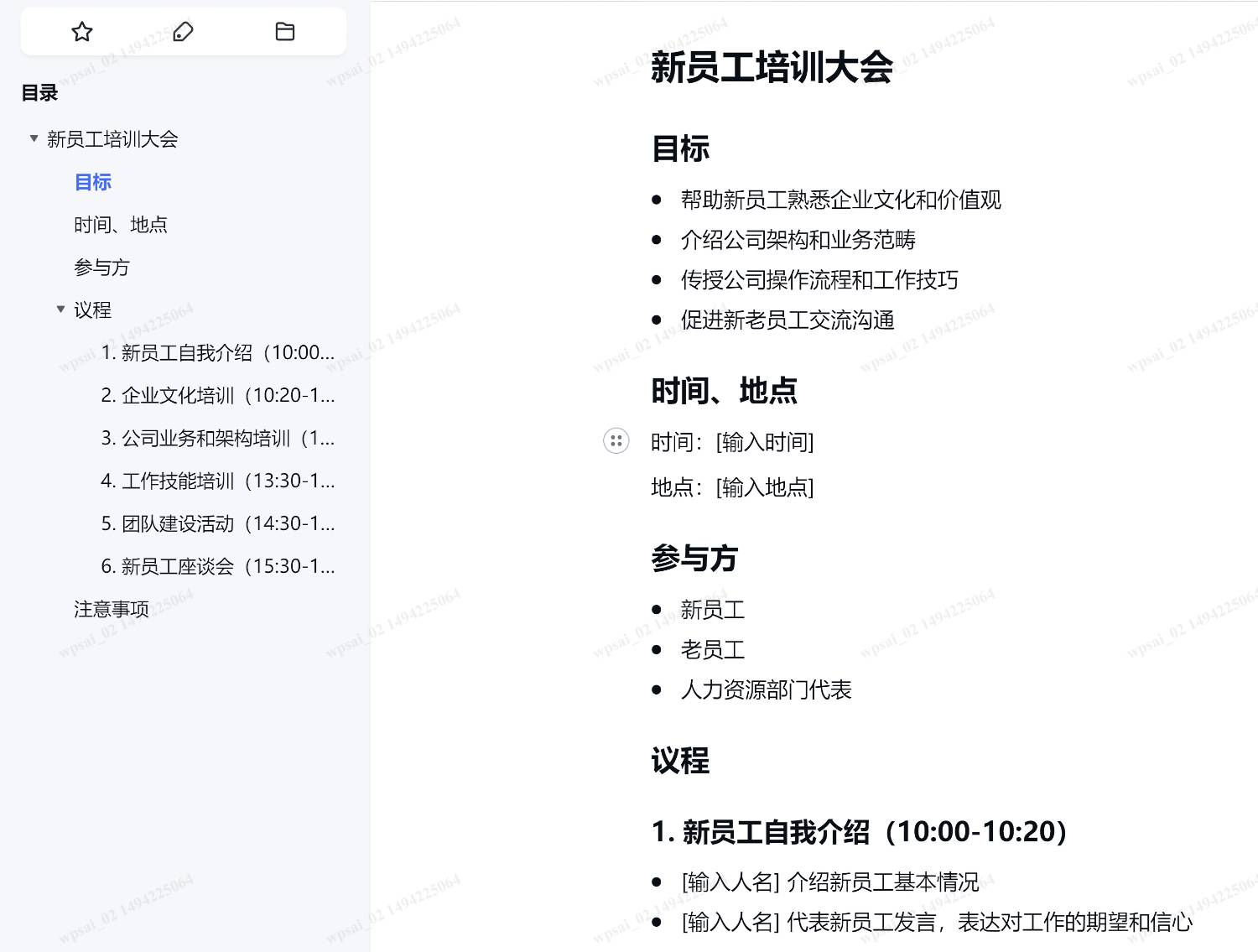Click bullet 帮助新员工熟悉企业文化和价值观
1258x952 pixels.
[841, 200]
